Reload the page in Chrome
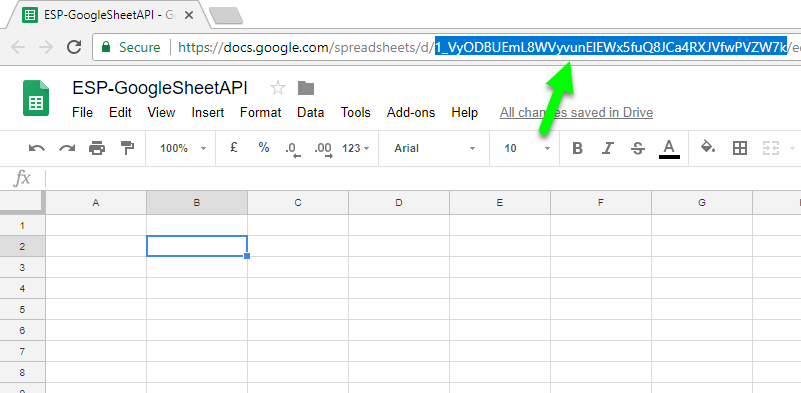 [75, 47]
